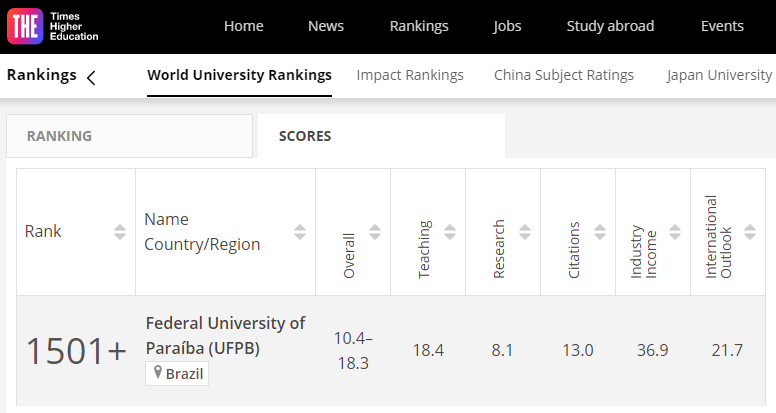Sort the Citations score column
This screenshot has height=413, width=776.
600,232
